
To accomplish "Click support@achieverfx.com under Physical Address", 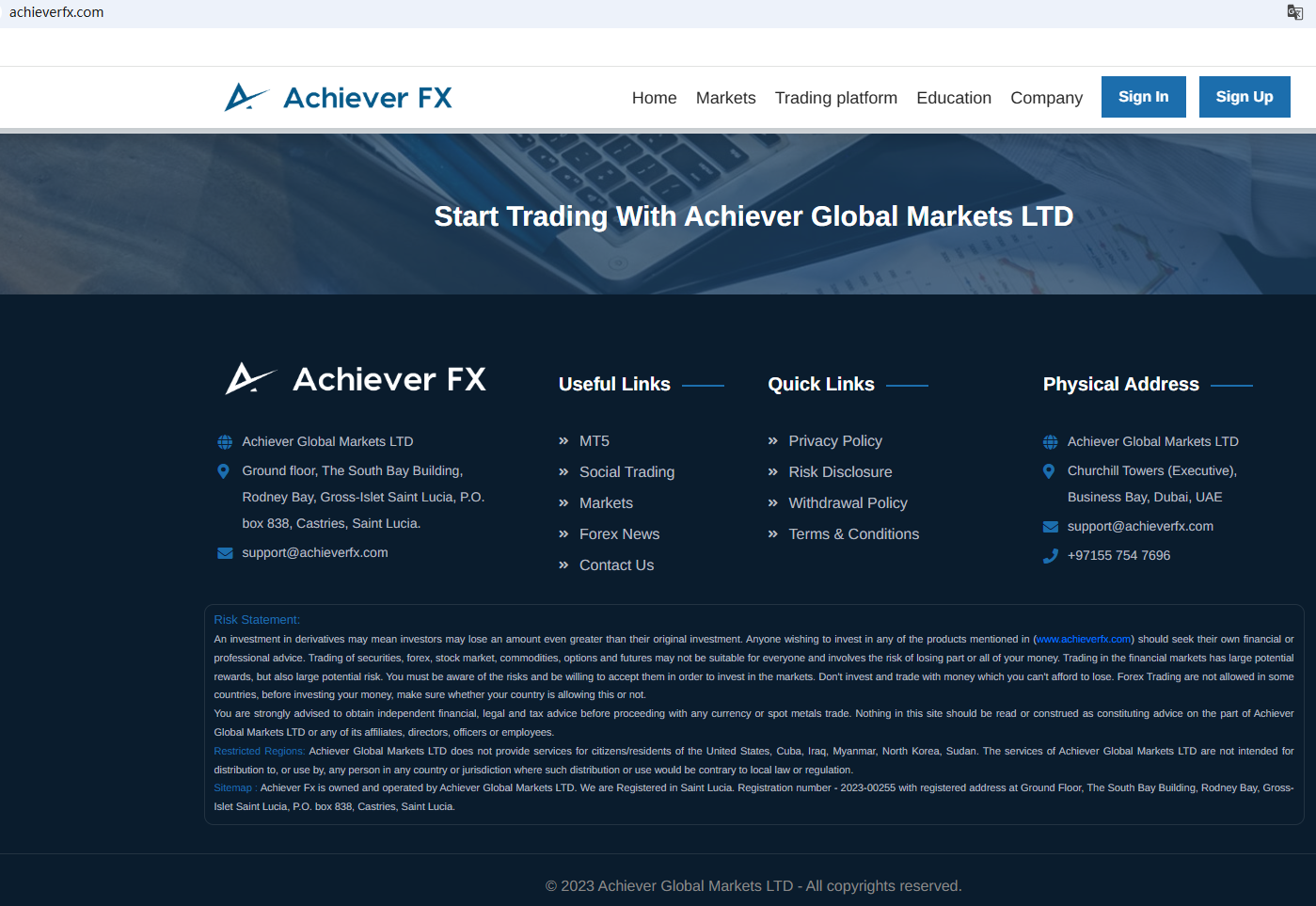I will pyautogui.click(x=1140, y=526).
